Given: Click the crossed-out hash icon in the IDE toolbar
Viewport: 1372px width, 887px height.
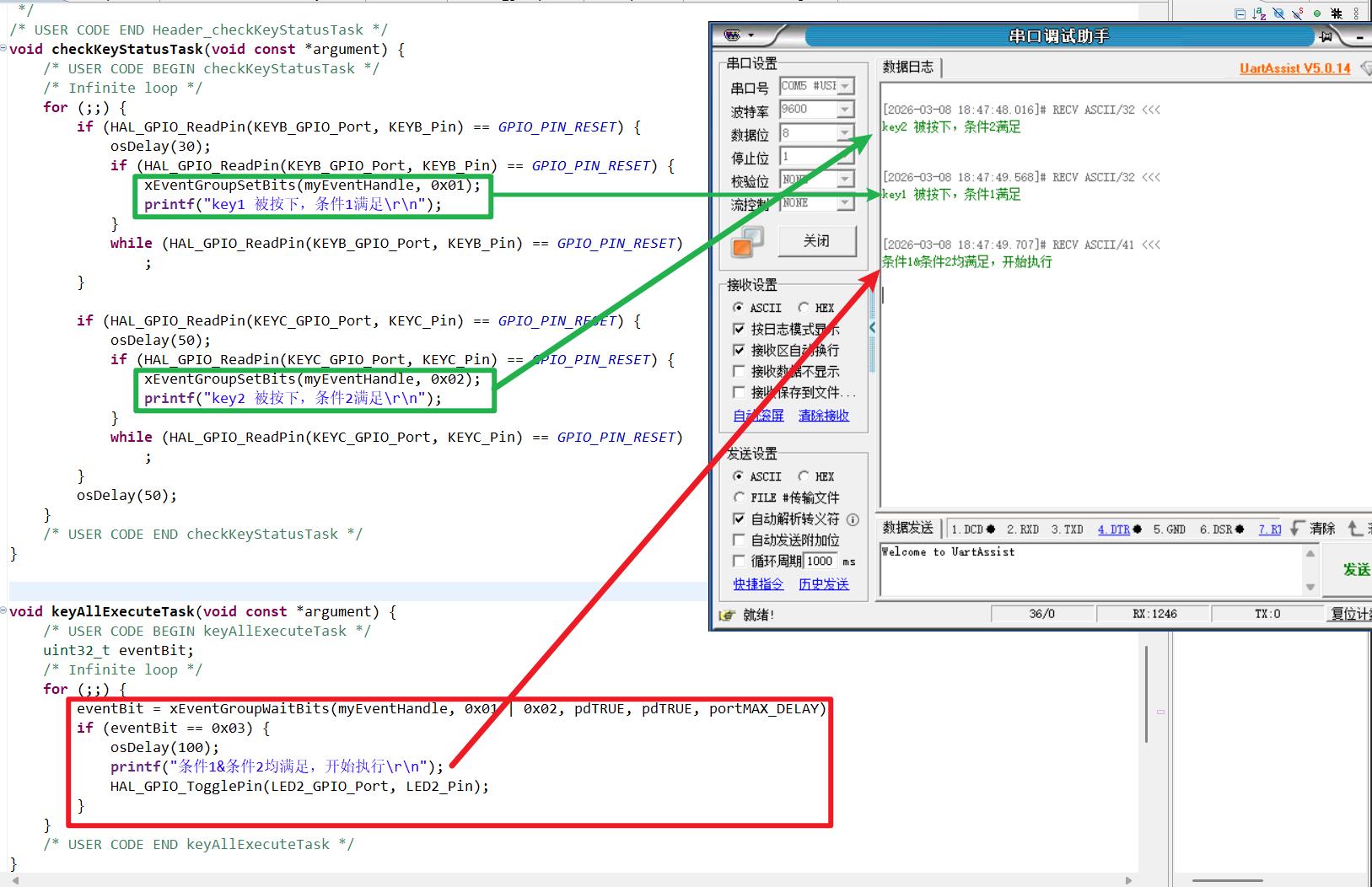Looking at the screenshot, I should click(1337, 13).
